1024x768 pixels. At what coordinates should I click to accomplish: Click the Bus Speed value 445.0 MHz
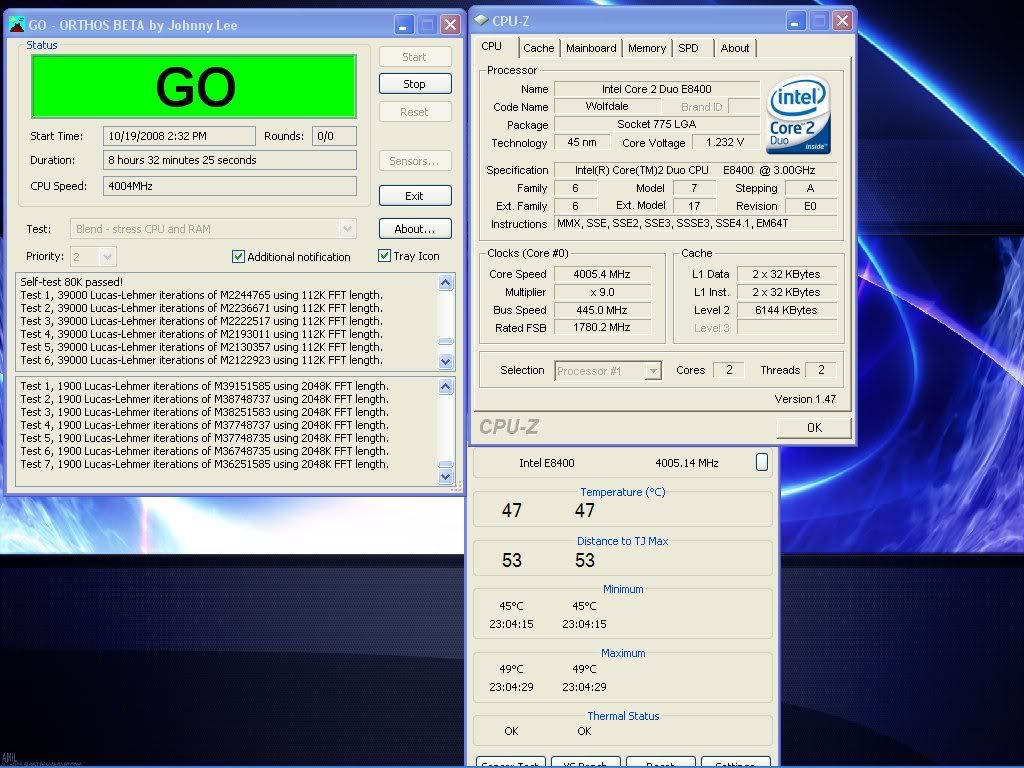tap(602, 310)
